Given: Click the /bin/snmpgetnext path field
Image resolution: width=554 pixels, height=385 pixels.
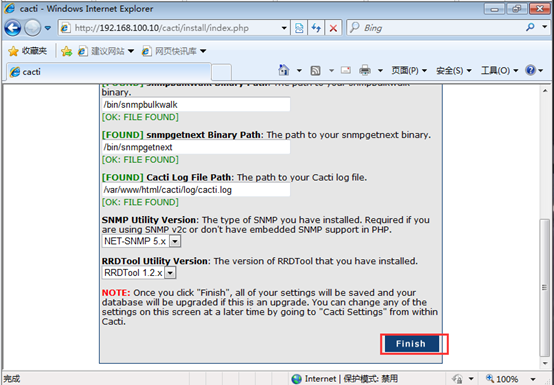Looking at the screenshot, I should pos(196,147).
